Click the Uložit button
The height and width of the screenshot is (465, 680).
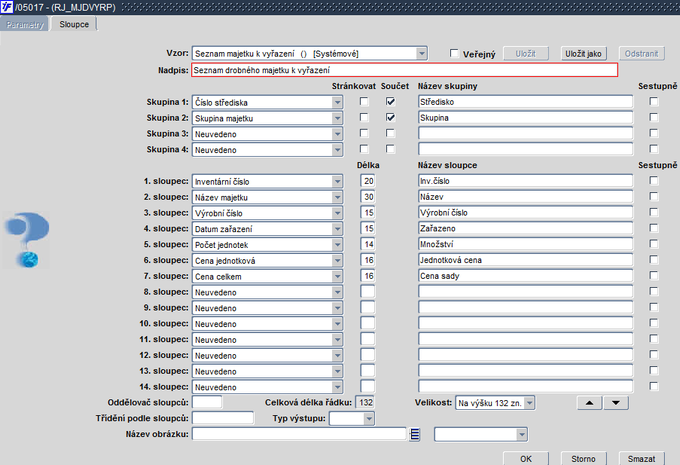(526, 53)
